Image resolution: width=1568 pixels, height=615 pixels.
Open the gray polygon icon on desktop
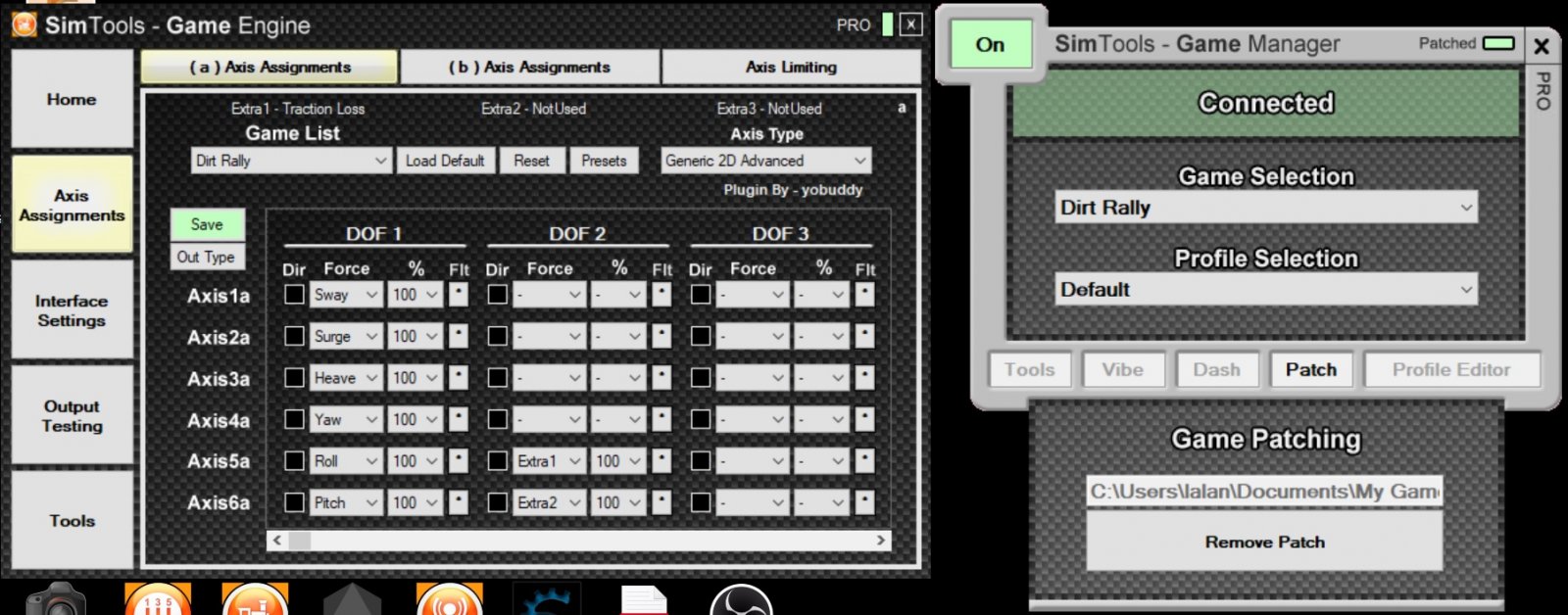click(352, 599)
